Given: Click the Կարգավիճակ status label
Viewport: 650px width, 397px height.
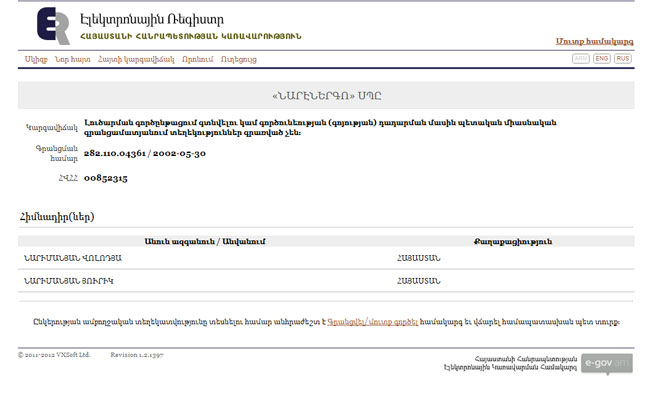Looking at the screenshot, I should click(52, 128).
